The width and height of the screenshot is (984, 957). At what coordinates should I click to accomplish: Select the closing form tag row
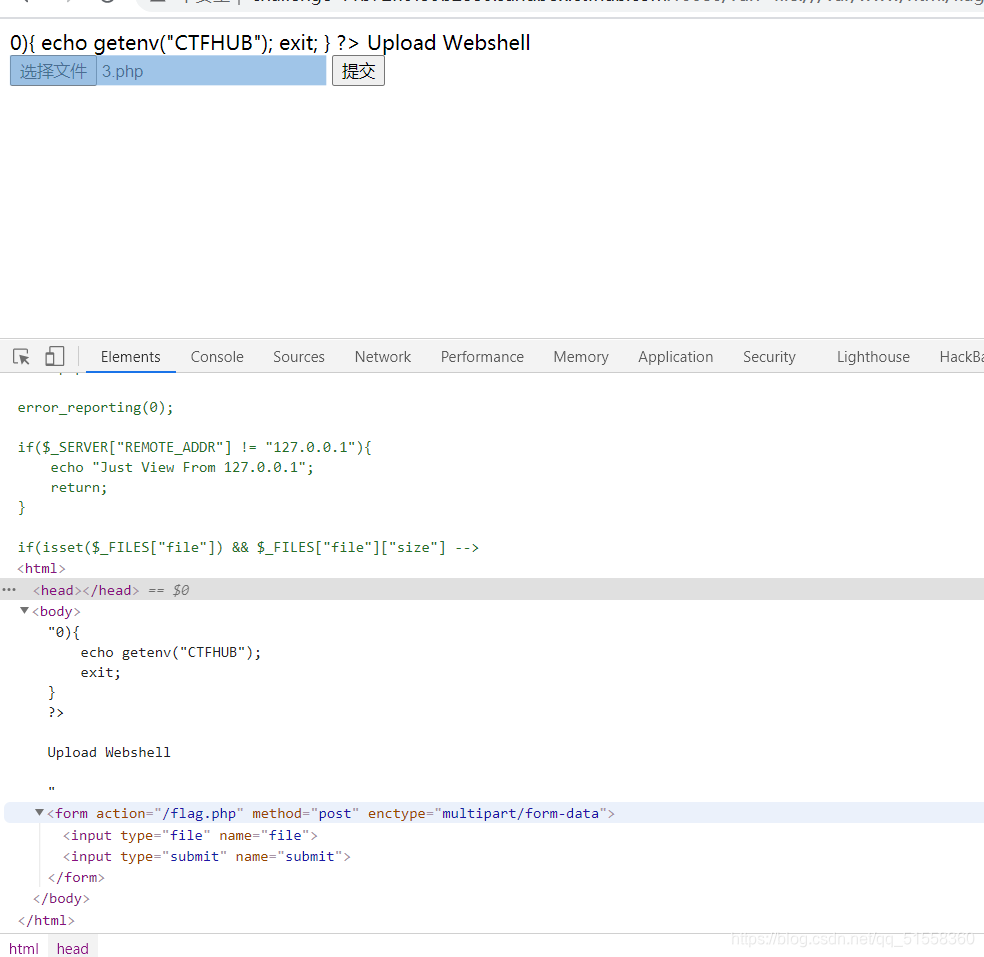point(76,877)
